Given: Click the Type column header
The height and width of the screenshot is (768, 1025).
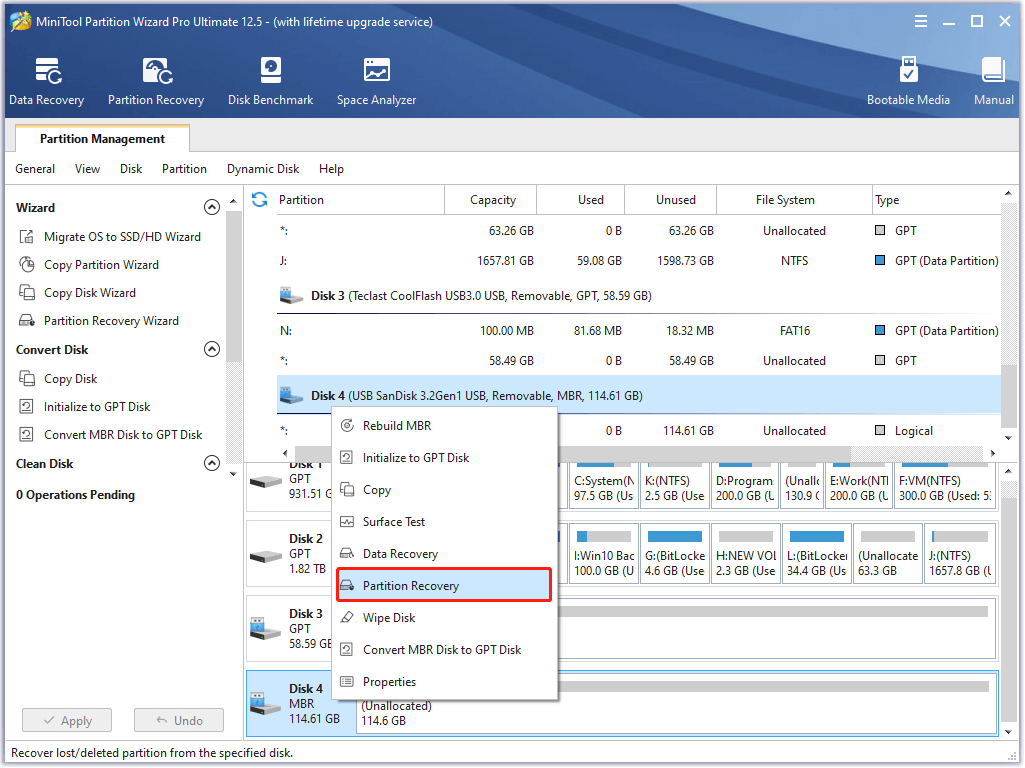Looking at the screenshot, I should coord(936,199).
